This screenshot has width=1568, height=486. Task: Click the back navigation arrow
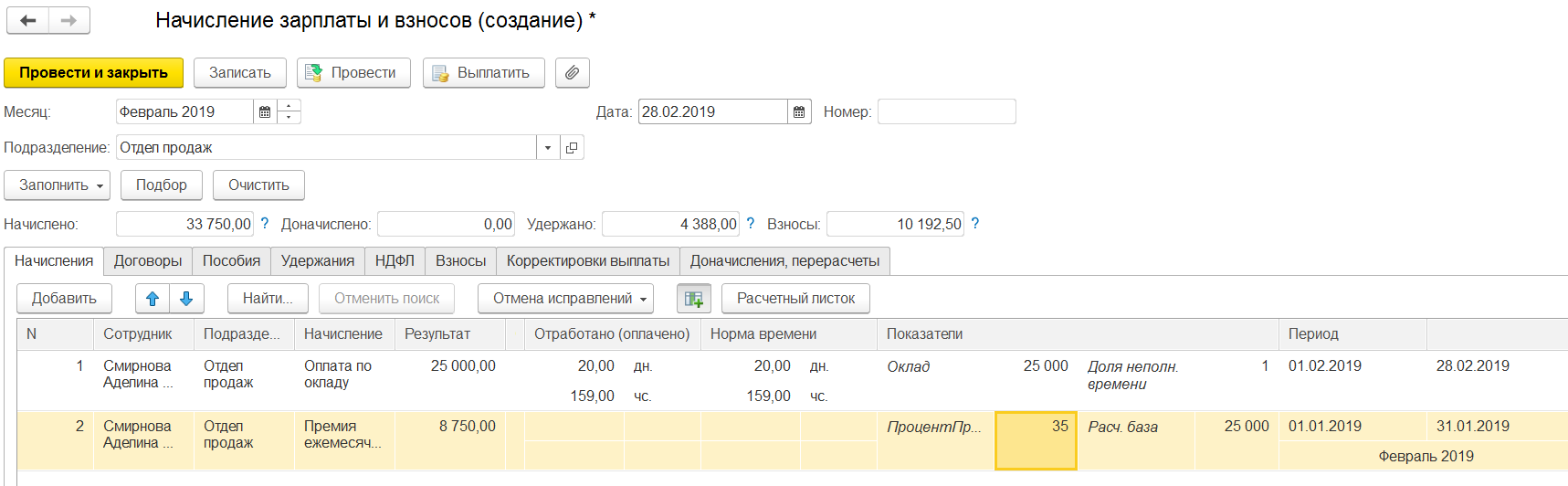coord(28,20)
